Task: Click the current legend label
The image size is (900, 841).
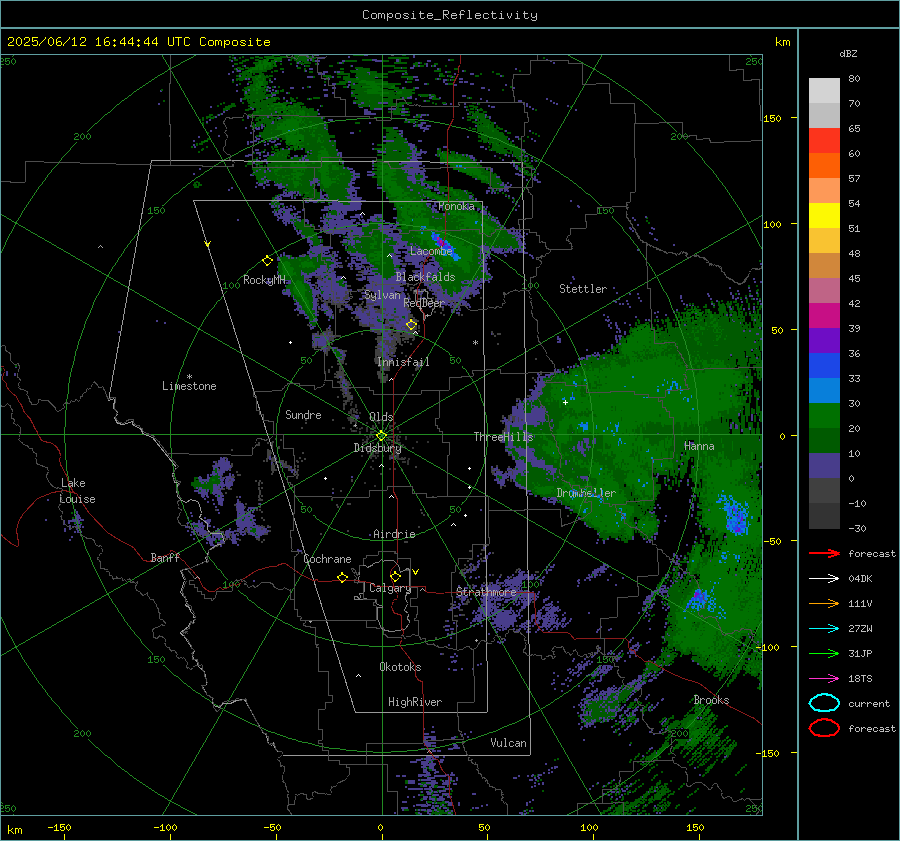Action: click(869, 704)
